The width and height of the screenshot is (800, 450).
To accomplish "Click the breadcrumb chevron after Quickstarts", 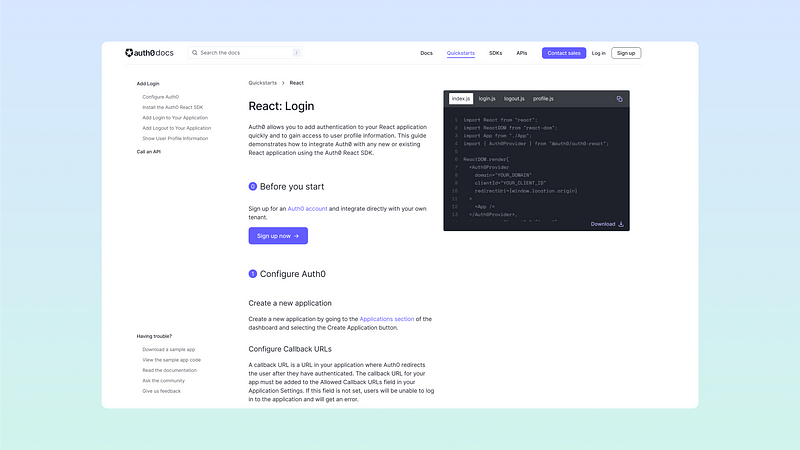I will pyautogui.click(x=283, y=83).
